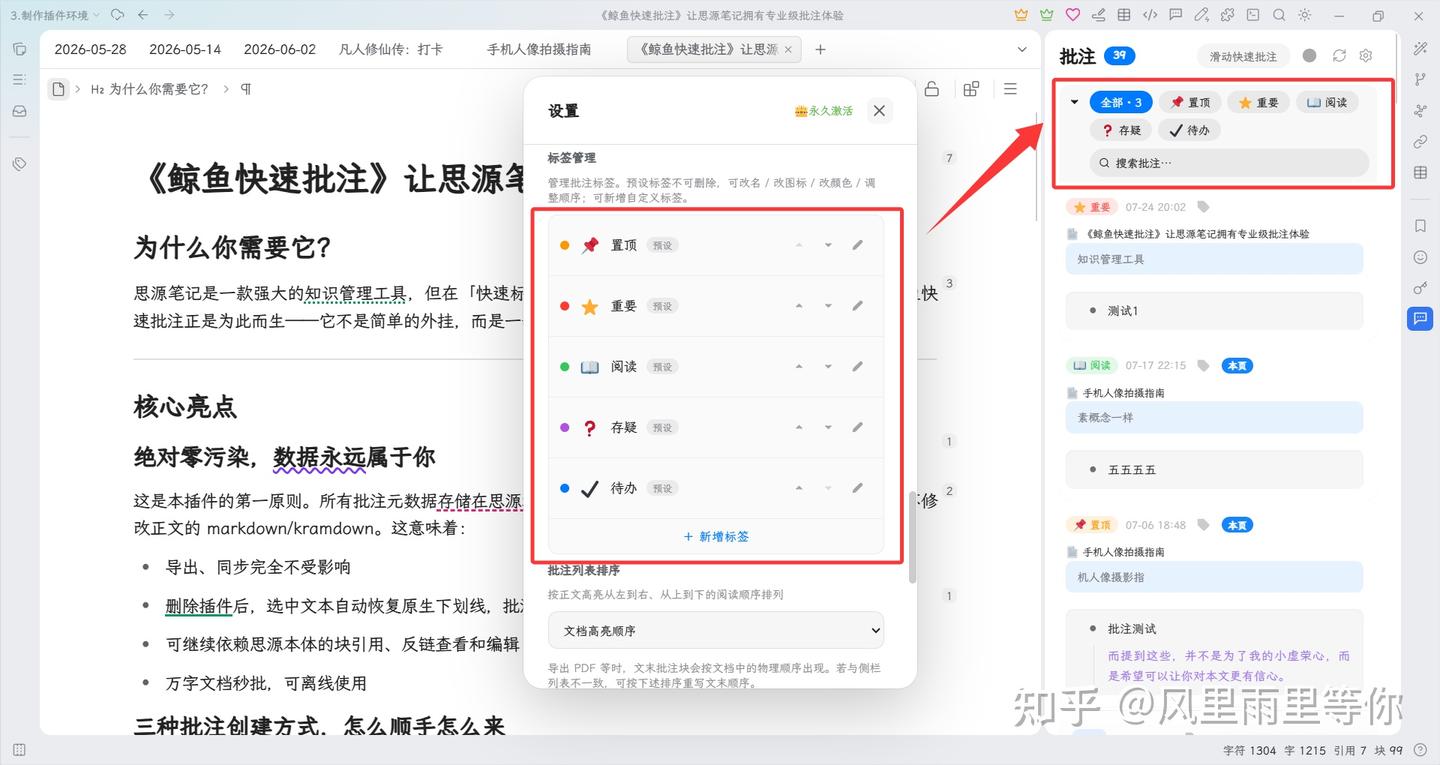Open the comment bubble icon in top toolbar
Viewport: 1440px width, 765px height.
1176,15
